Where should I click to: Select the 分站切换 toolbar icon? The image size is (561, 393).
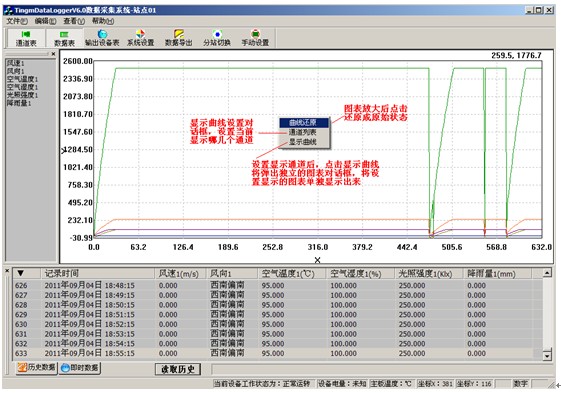click(217, 38)
